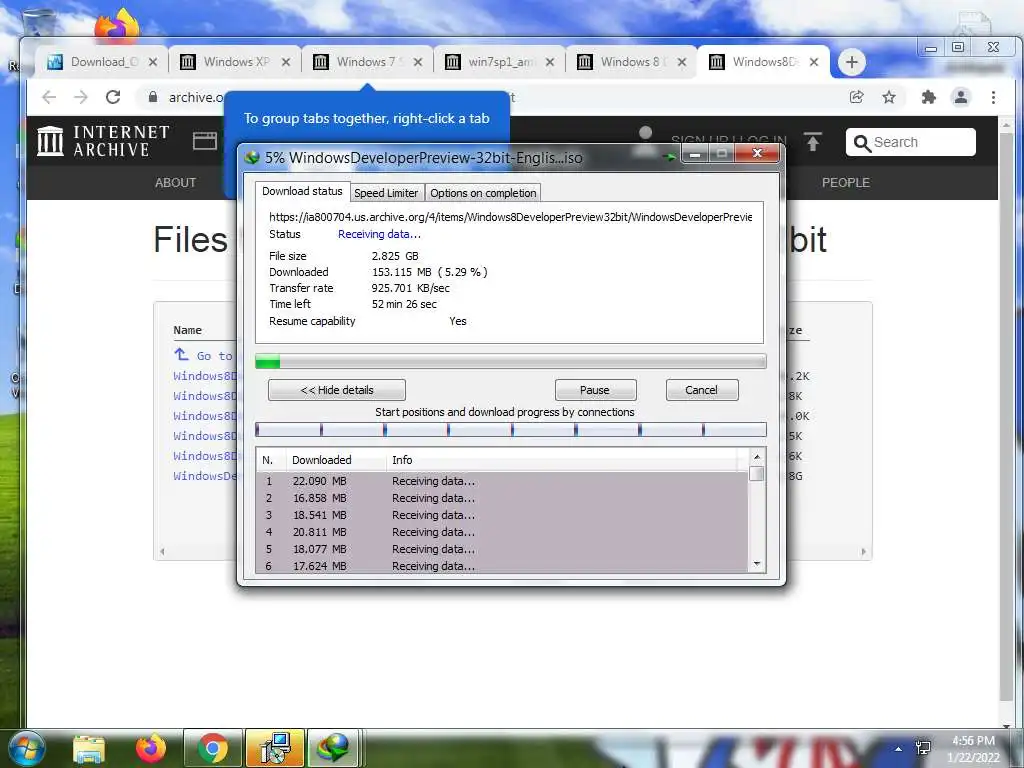Open the installer icon in taskbar
Screen dimensions: 1024x768
coord(275,748)
